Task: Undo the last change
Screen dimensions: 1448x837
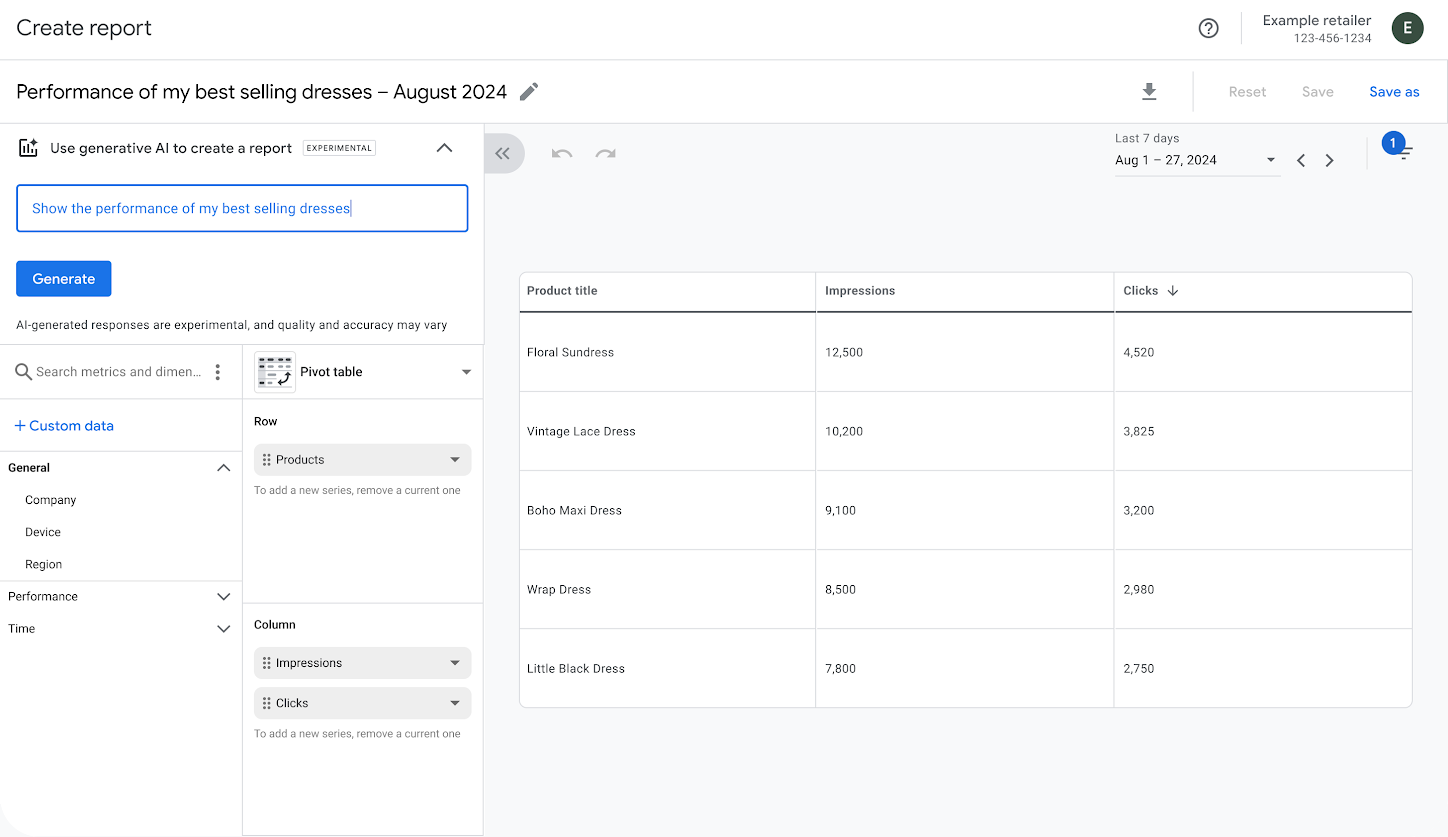Action: [x=562, y=153]
